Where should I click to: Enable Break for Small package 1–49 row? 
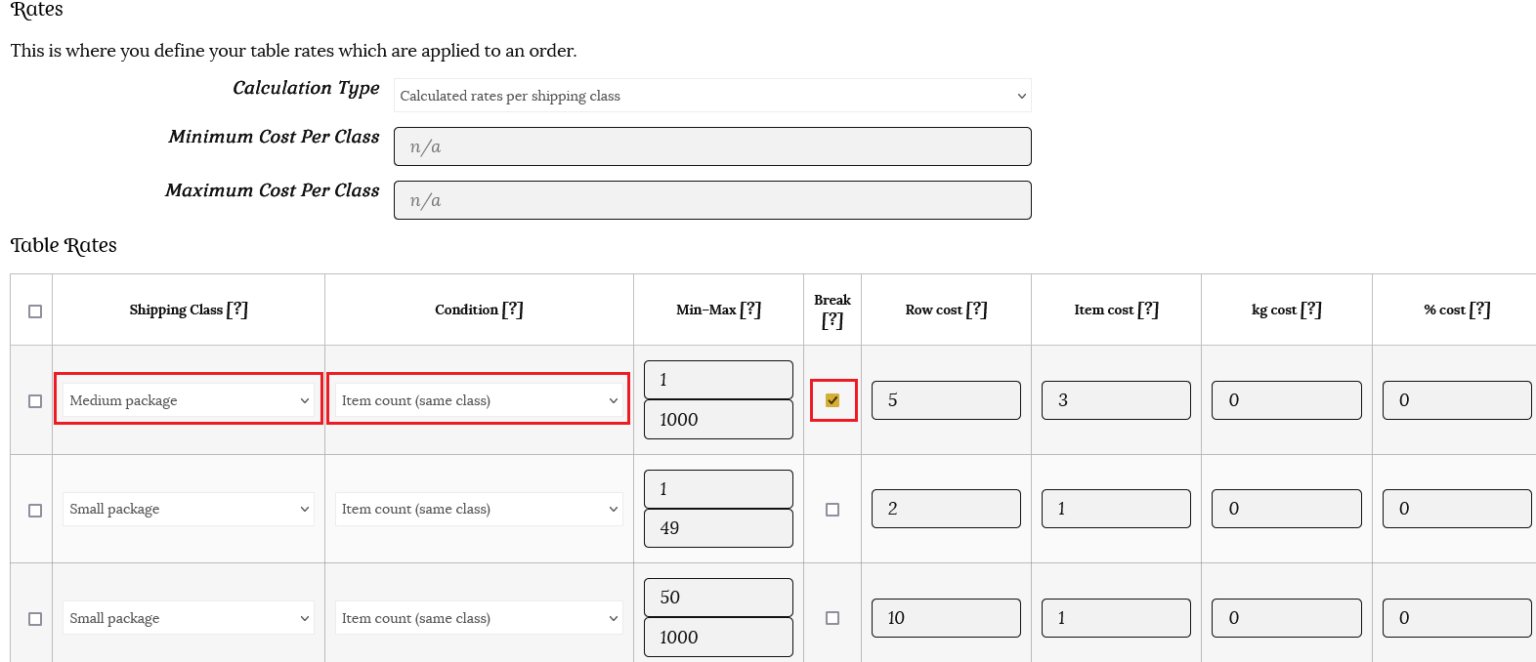coord(833,509)
